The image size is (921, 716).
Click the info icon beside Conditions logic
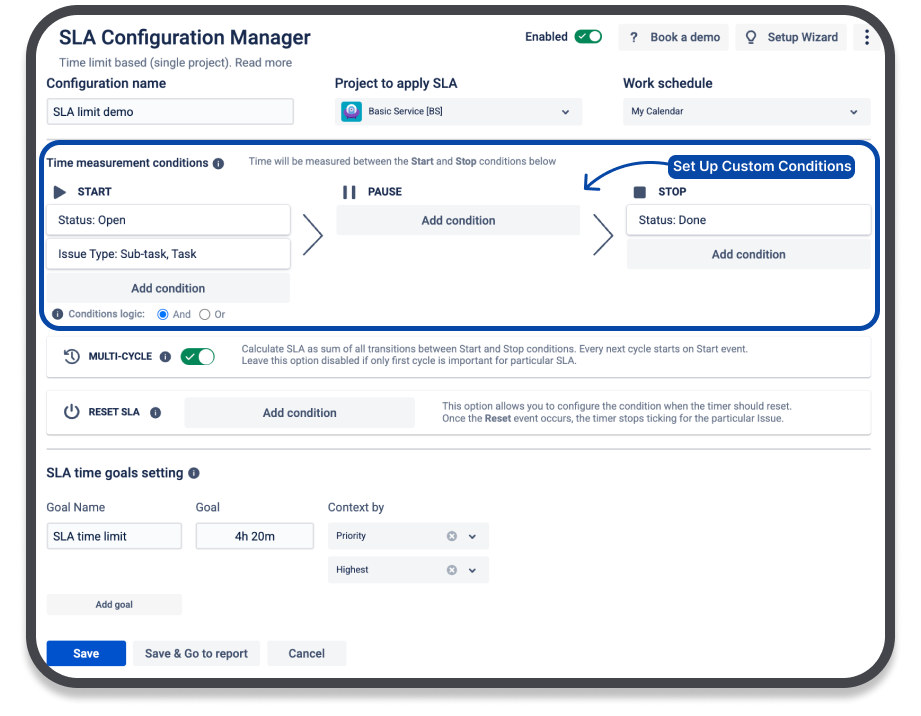pos(57,314)
